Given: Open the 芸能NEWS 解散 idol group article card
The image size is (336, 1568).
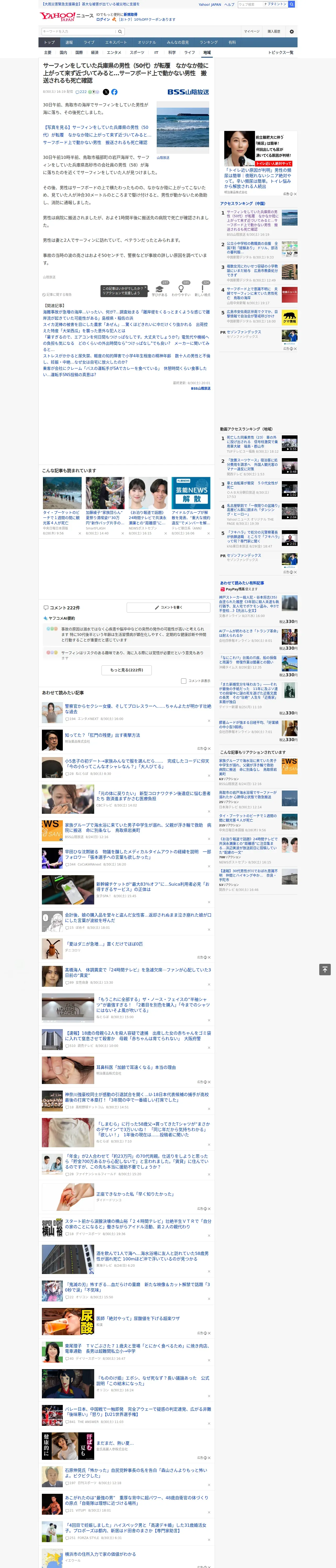Looking at the screenshot, I should pyautogui.click(x=191, y=506).
